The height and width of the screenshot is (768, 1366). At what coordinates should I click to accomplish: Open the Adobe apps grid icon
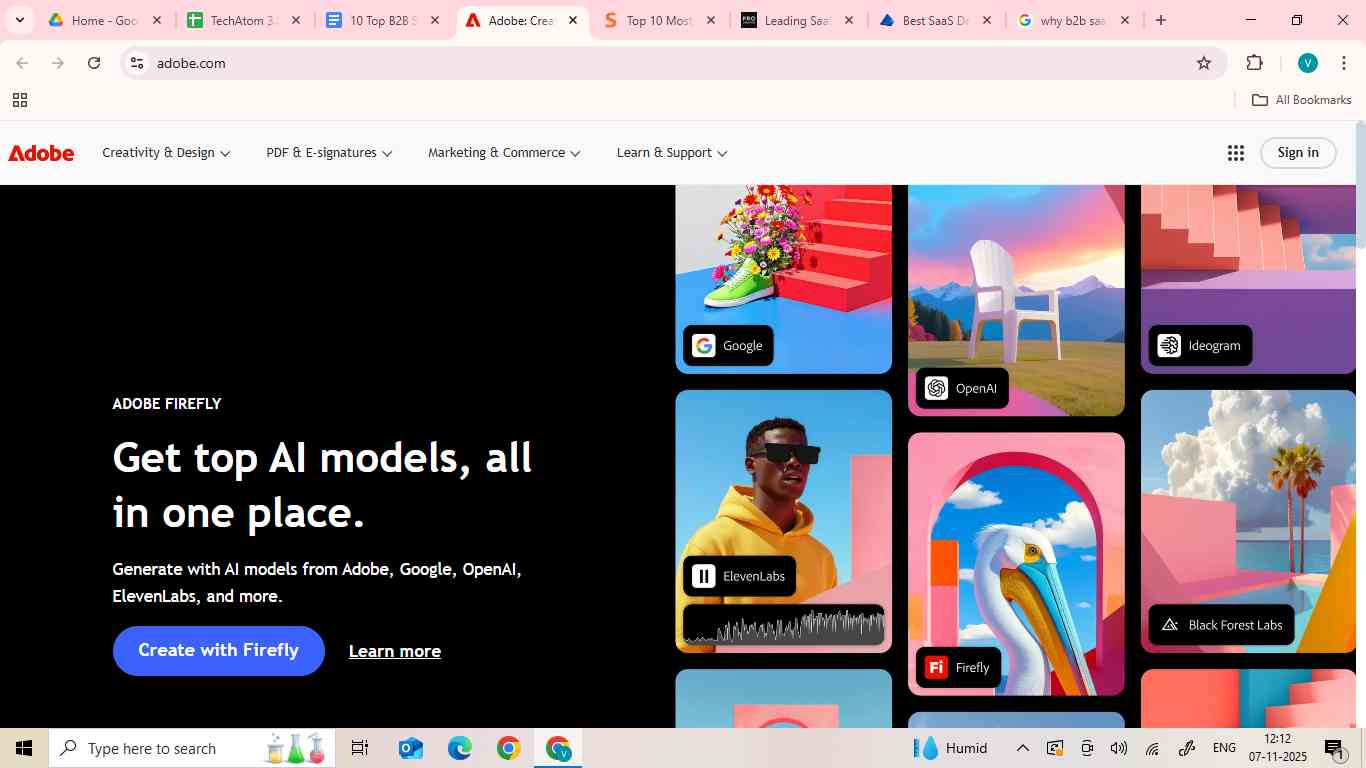click(1235, 152)
